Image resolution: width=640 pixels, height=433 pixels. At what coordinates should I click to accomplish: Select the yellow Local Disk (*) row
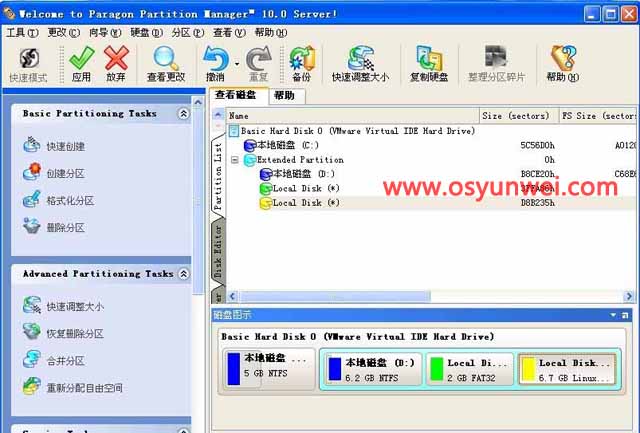pyautogui.click(x=300, y=203)
